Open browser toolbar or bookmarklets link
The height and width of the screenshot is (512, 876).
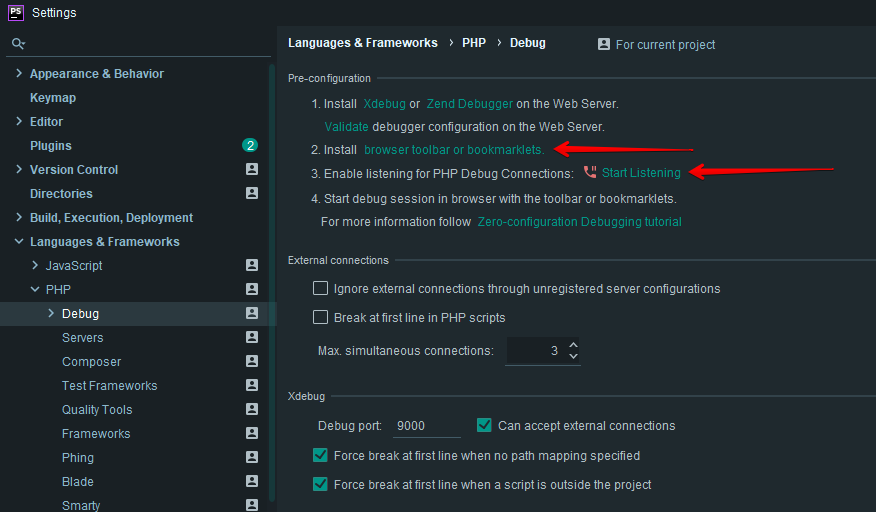click(x=454, y=150)
